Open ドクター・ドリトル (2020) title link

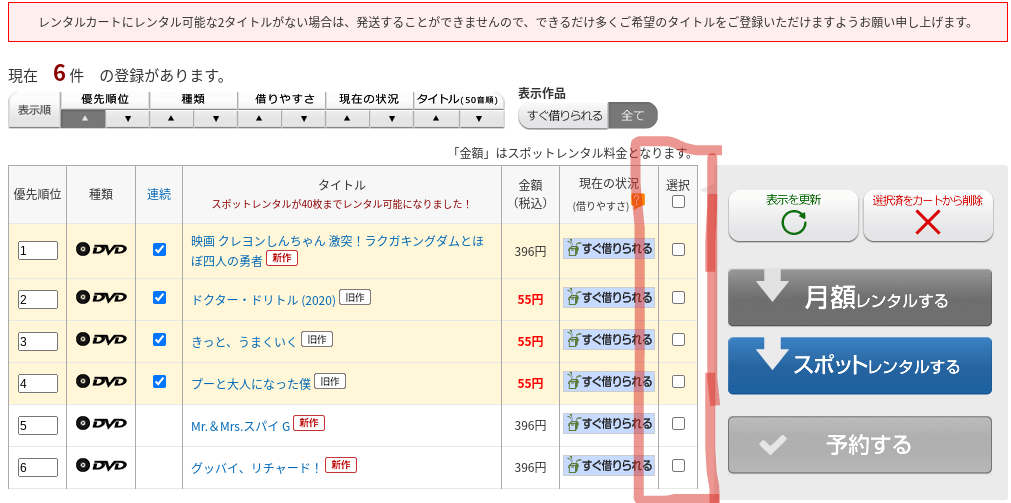263,300
